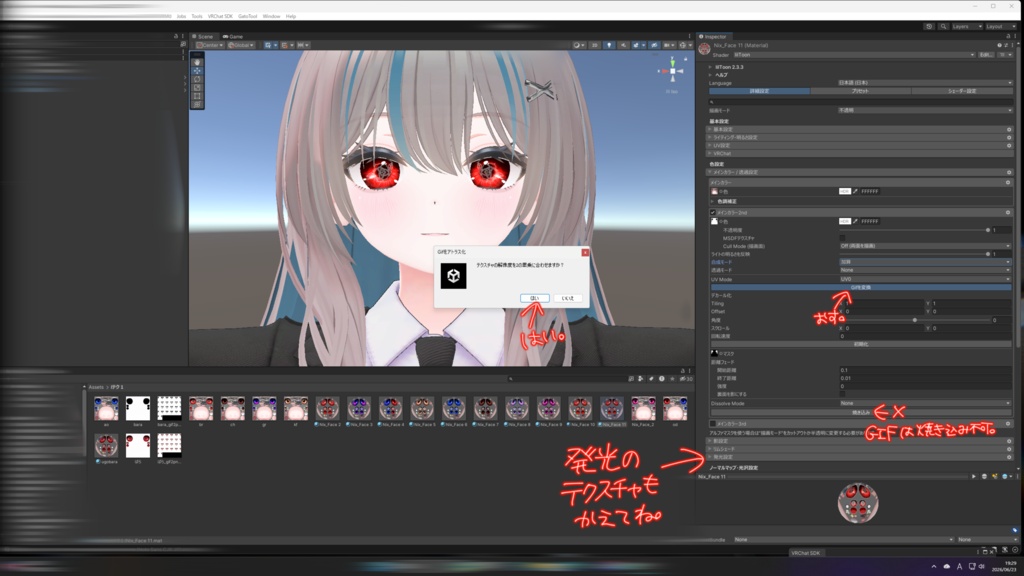1024x576 pixels.
Task: Toggle 2D mode in Scene view
Action: 594,45
